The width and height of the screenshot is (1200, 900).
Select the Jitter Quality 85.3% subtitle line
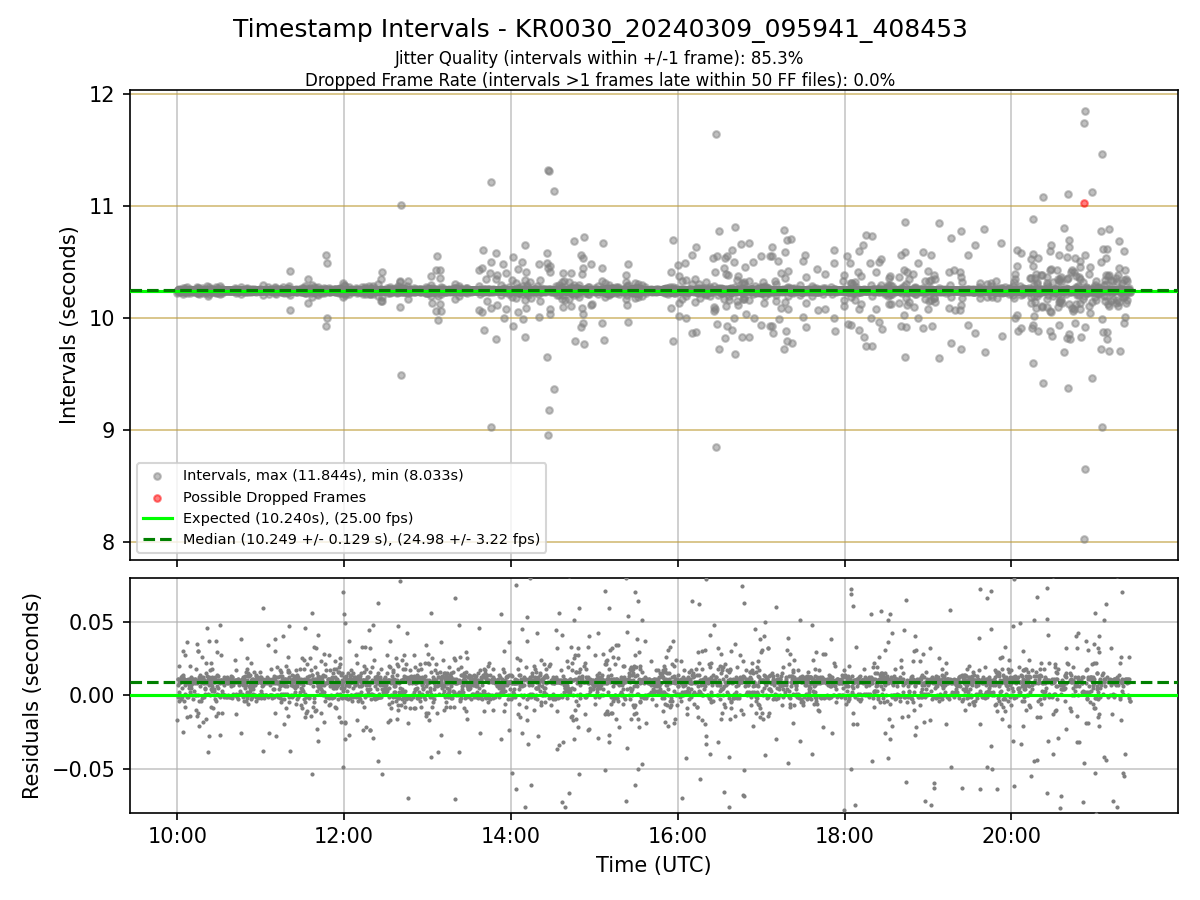coord(600,58)
